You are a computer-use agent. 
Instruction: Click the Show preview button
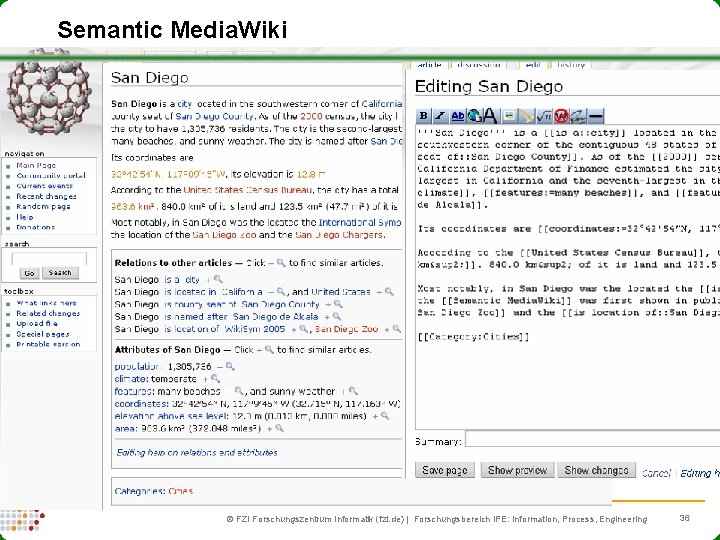(x=518, y=470)
